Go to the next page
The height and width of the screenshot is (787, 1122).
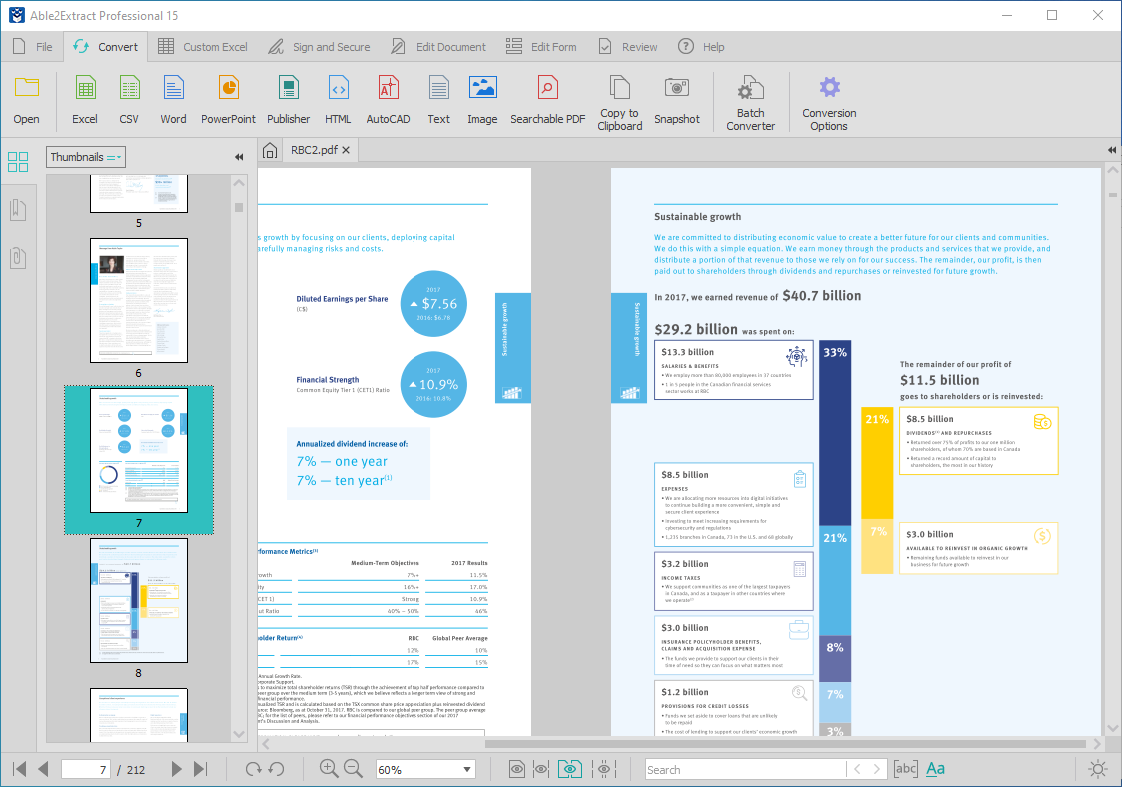tap(176, 769)
